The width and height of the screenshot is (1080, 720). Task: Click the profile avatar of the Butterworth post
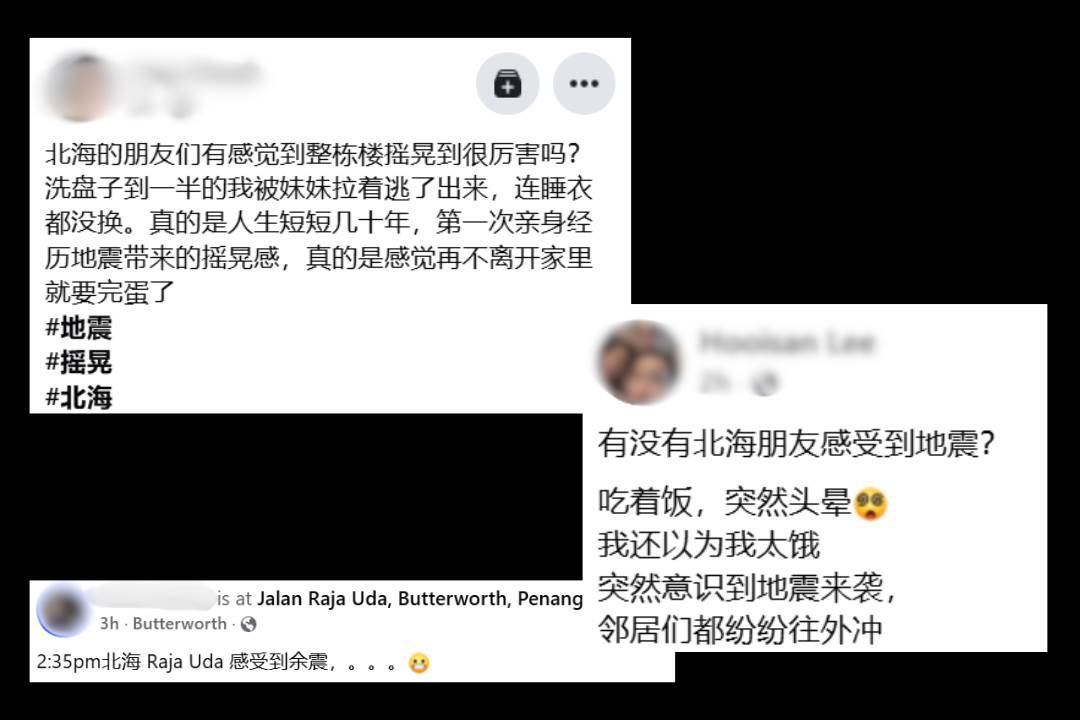click(x=63, y=610)
